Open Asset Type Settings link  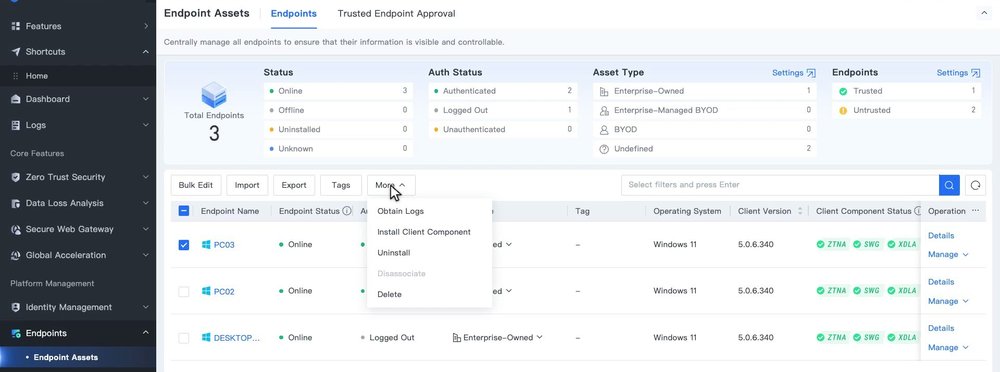coord(793,73)
